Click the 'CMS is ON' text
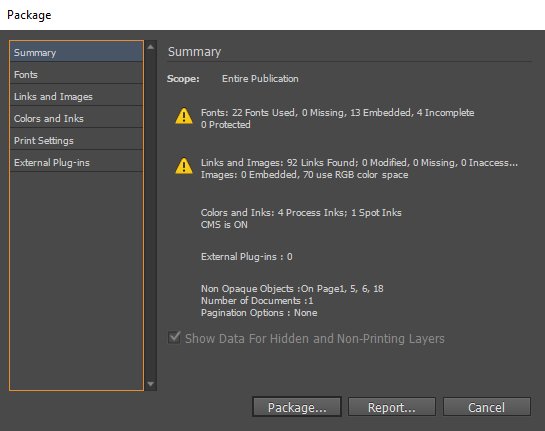 click(224, 225)
